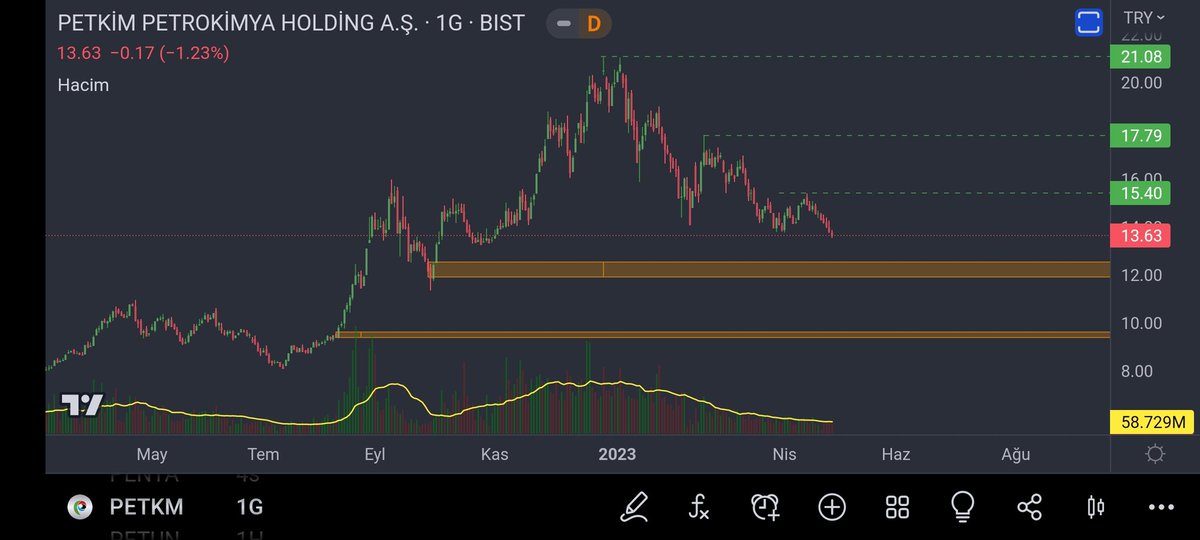This screenshot has width=1200, height=540.
Task: Open the PETKM symbol search
Action: pyautogui.click(x=146, y=507)
